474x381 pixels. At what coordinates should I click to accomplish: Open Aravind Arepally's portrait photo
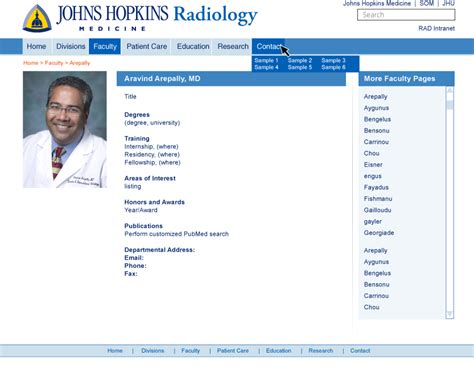pos(65,129)
